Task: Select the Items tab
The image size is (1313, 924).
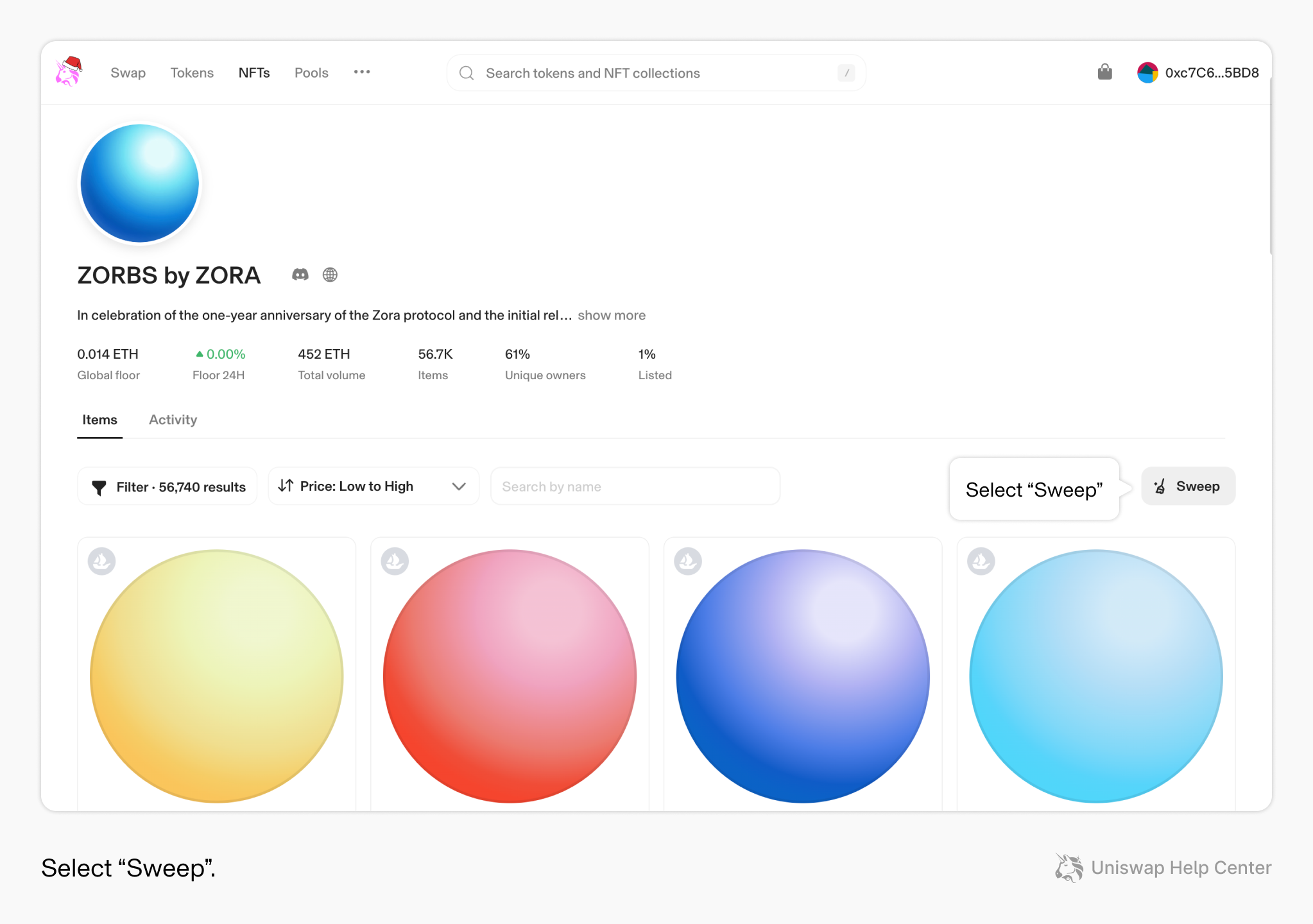Action: click(100, 419)
